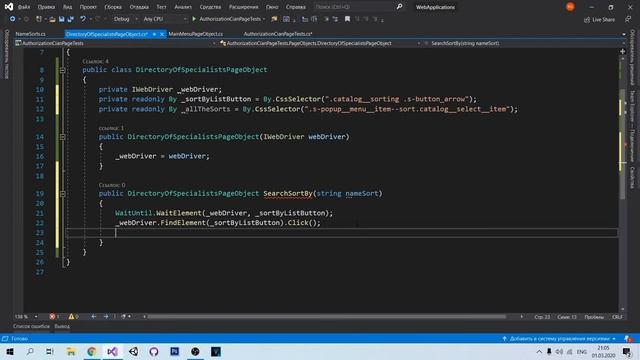Click the error count indicator icon
This screenshot has width=640, height=360.
(x=52, y=317)
